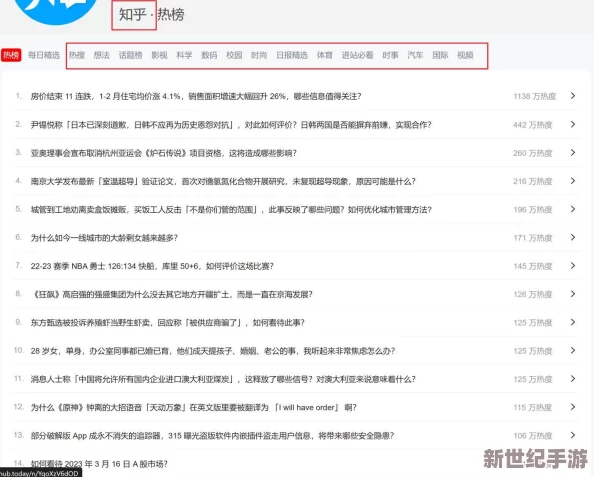Click the 1138 万热度 heat value
This screenshot has height=477, width=594.
click(x=535, y=96)
